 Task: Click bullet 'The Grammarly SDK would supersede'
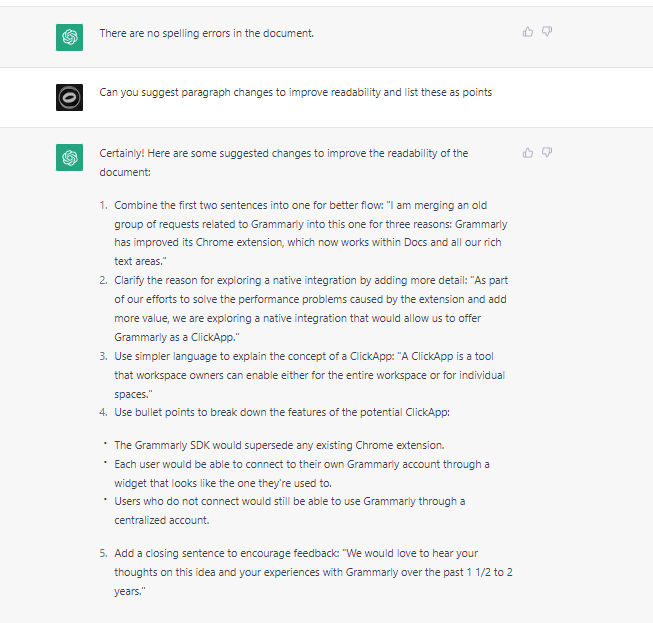click(279, 445)
